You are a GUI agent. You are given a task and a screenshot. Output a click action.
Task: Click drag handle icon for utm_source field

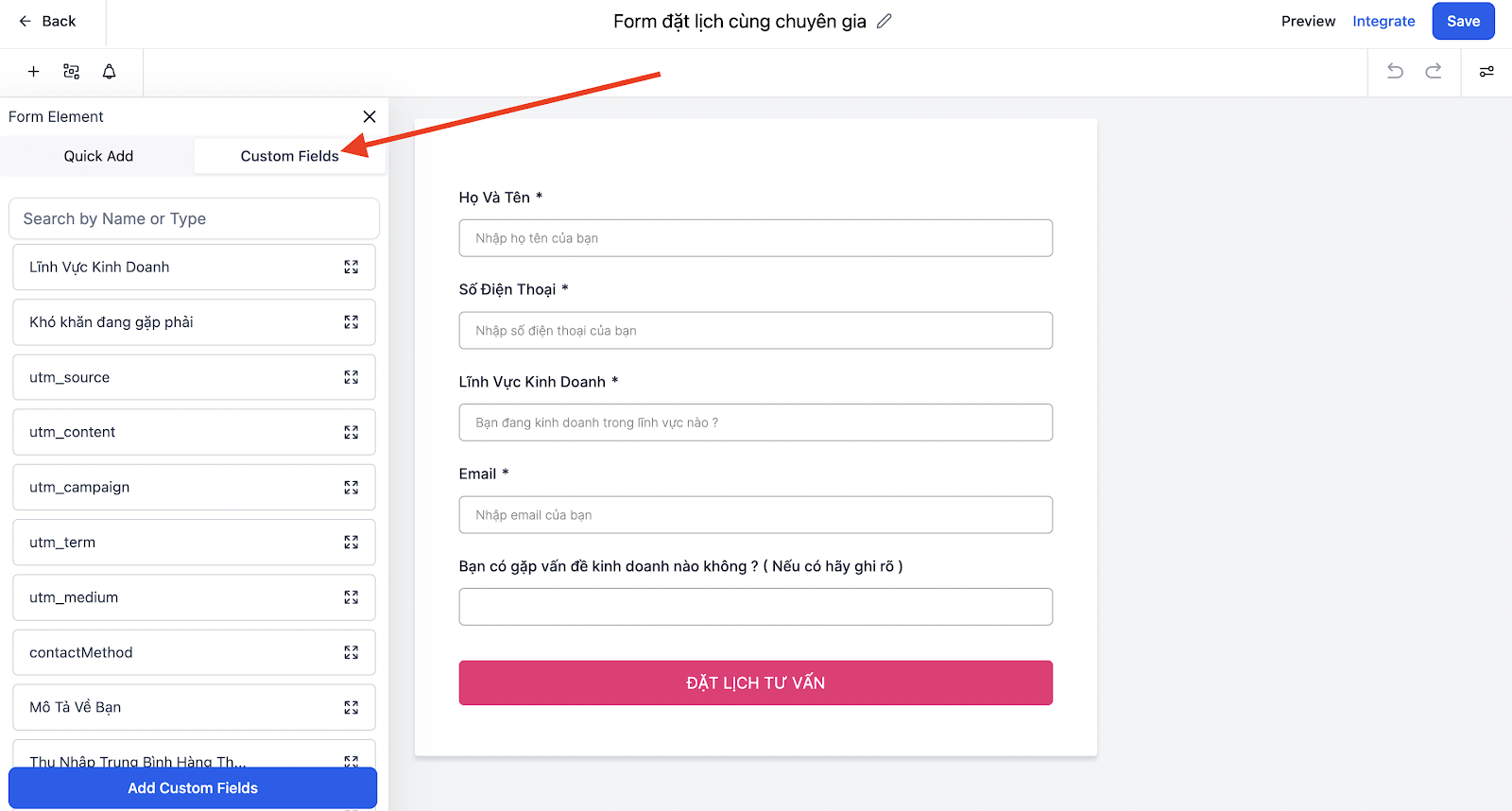[x=352, y=377]
